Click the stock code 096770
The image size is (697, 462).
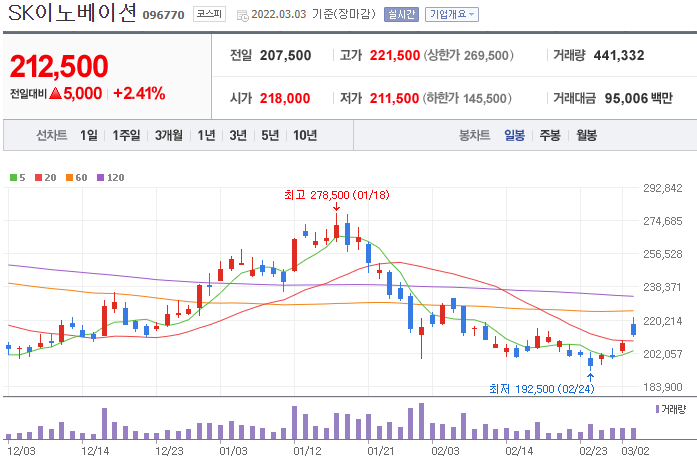coord(163,15)
